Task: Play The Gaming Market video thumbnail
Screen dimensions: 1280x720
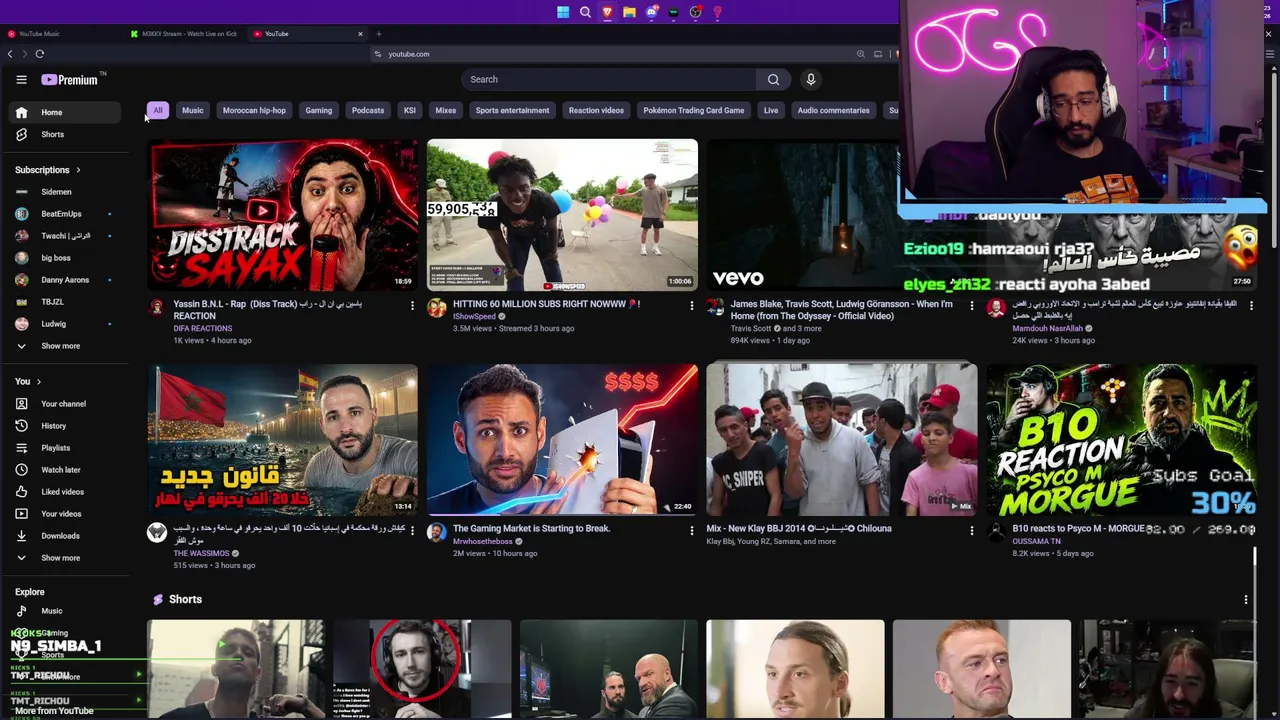Action: coord(562,440)
